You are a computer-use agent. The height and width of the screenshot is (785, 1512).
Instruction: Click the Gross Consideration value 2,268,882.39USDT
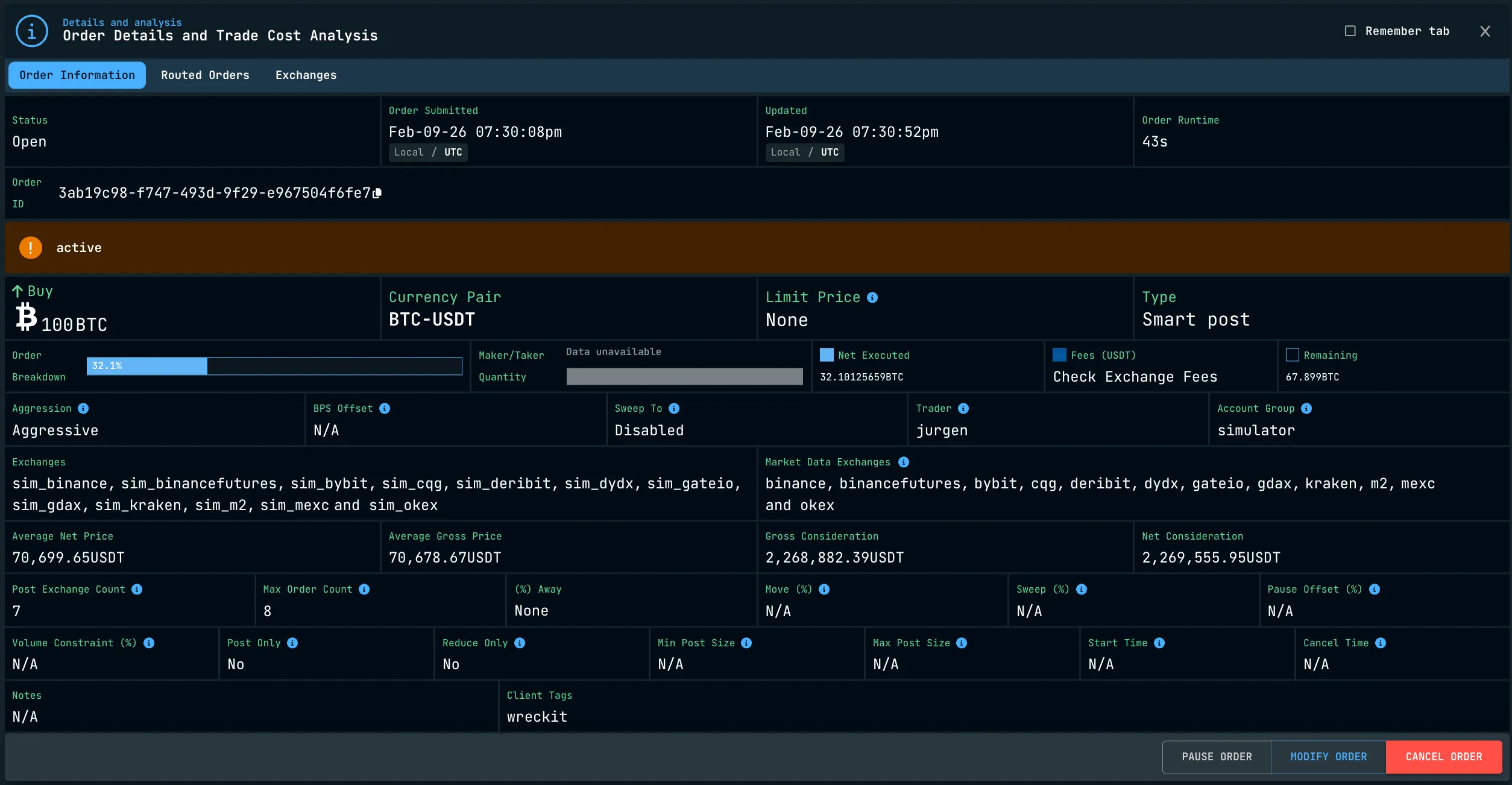pos(834,558)
